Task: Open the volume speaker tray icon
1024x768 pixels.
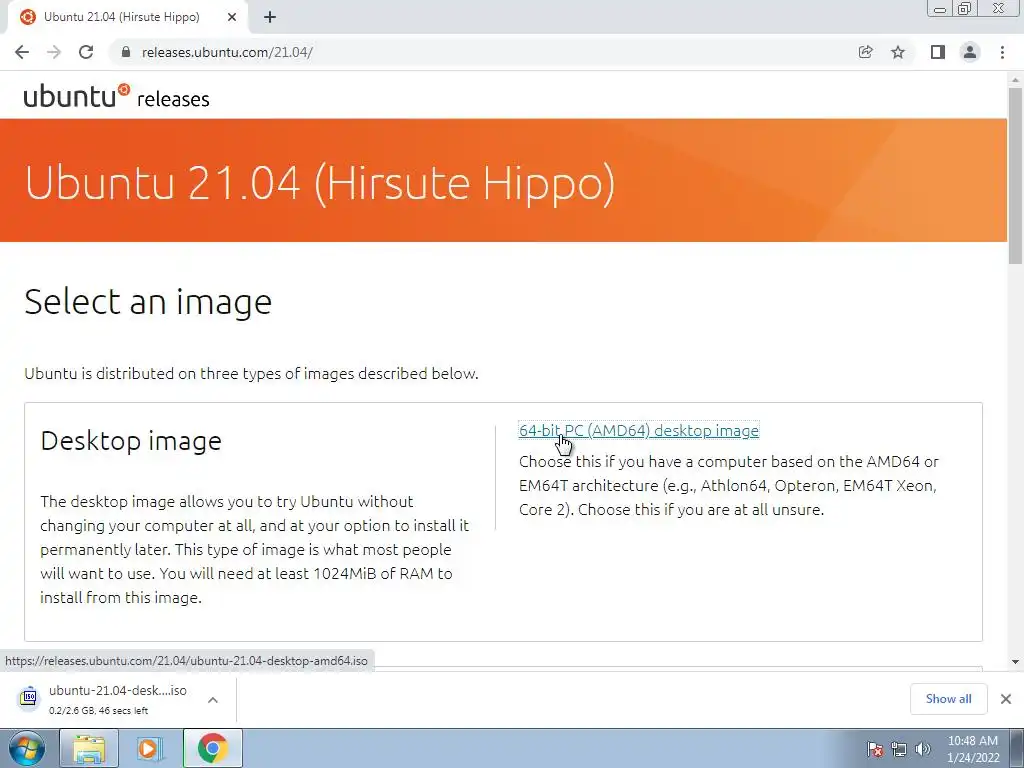Action: (923, 749)
